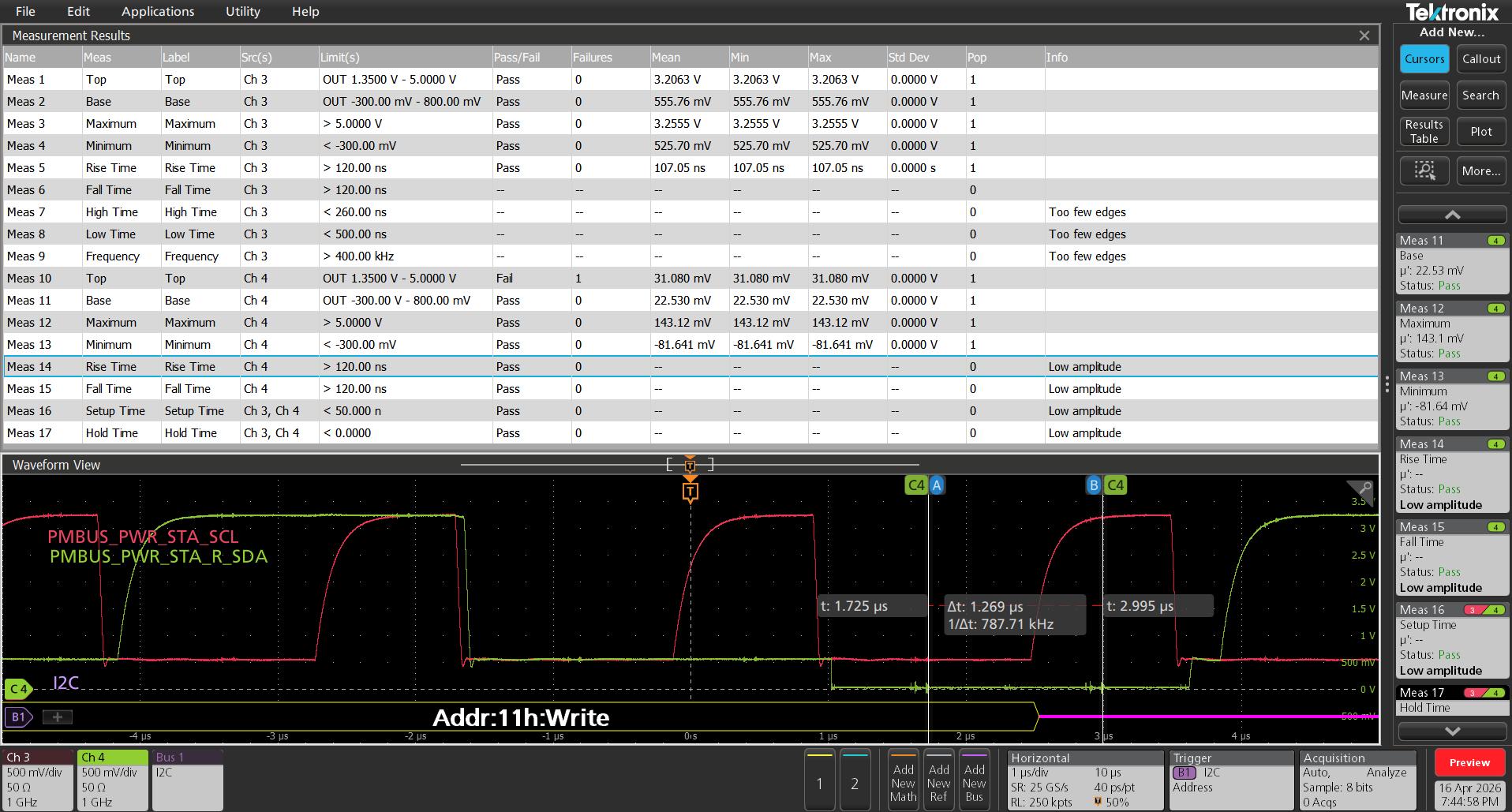Toggle channel 1 button on
This screenshot has height=812, width=1512.
(x=819, y=780)
